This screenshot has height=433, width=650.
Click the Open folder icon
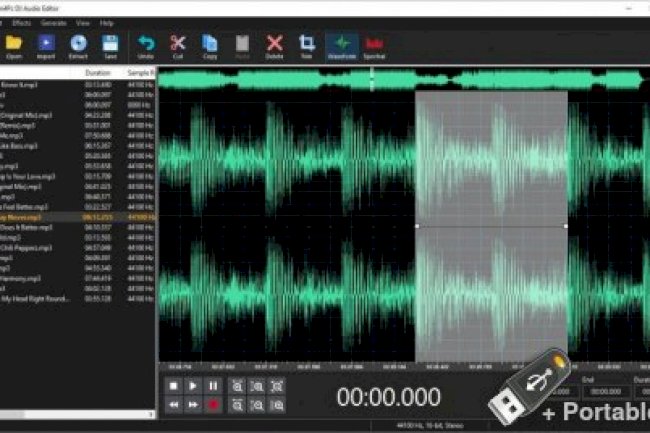coord(14,46)
